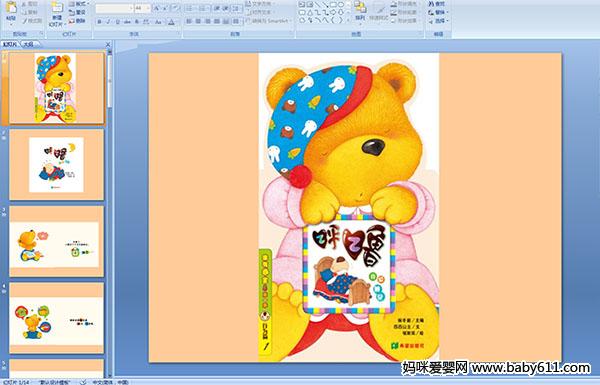The image size is (600, 385).
Task: Reset the slide using Reset button
Action: [77, 12]
